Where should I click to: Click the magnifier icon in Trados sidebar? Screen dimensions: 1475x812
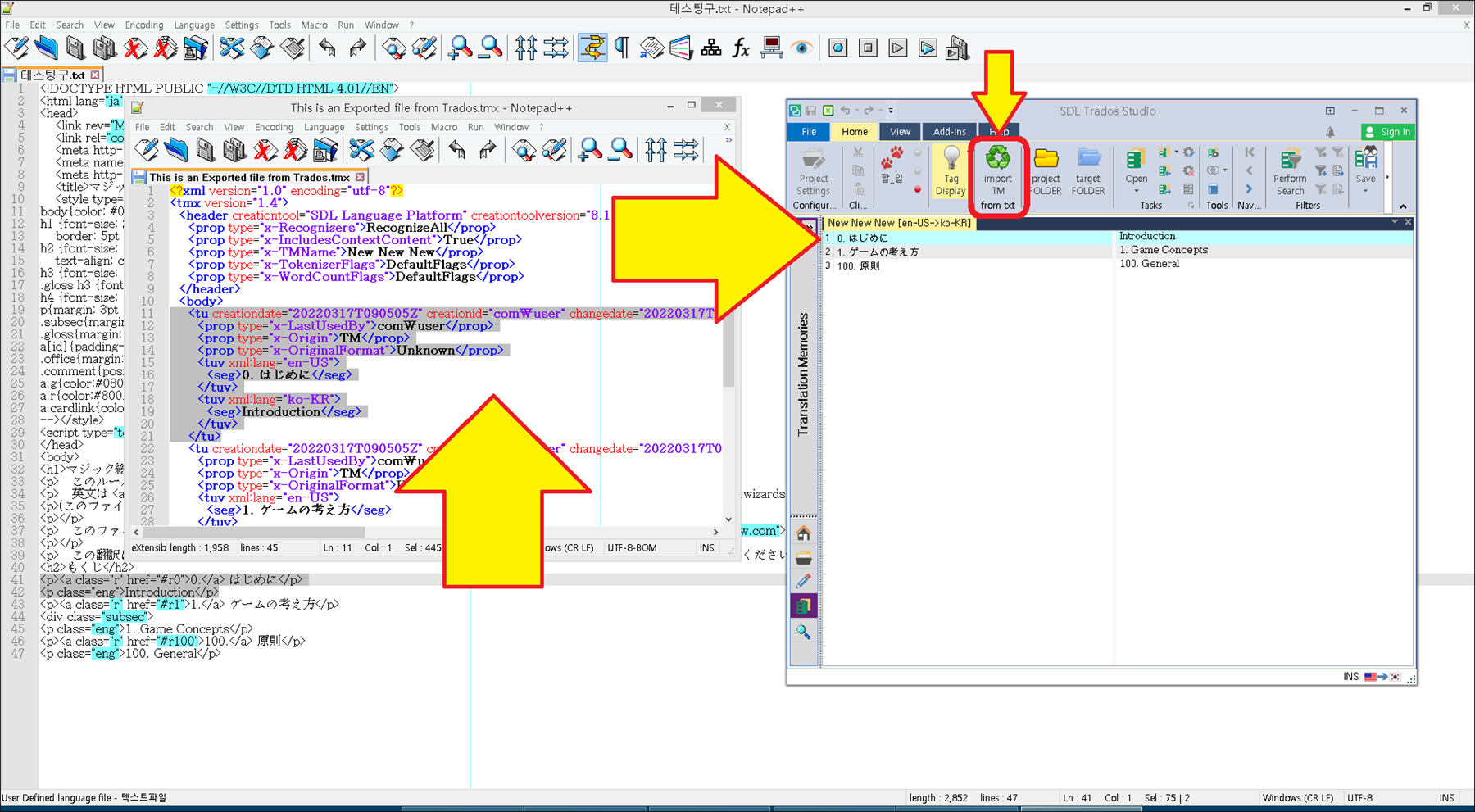pos(803,632)
